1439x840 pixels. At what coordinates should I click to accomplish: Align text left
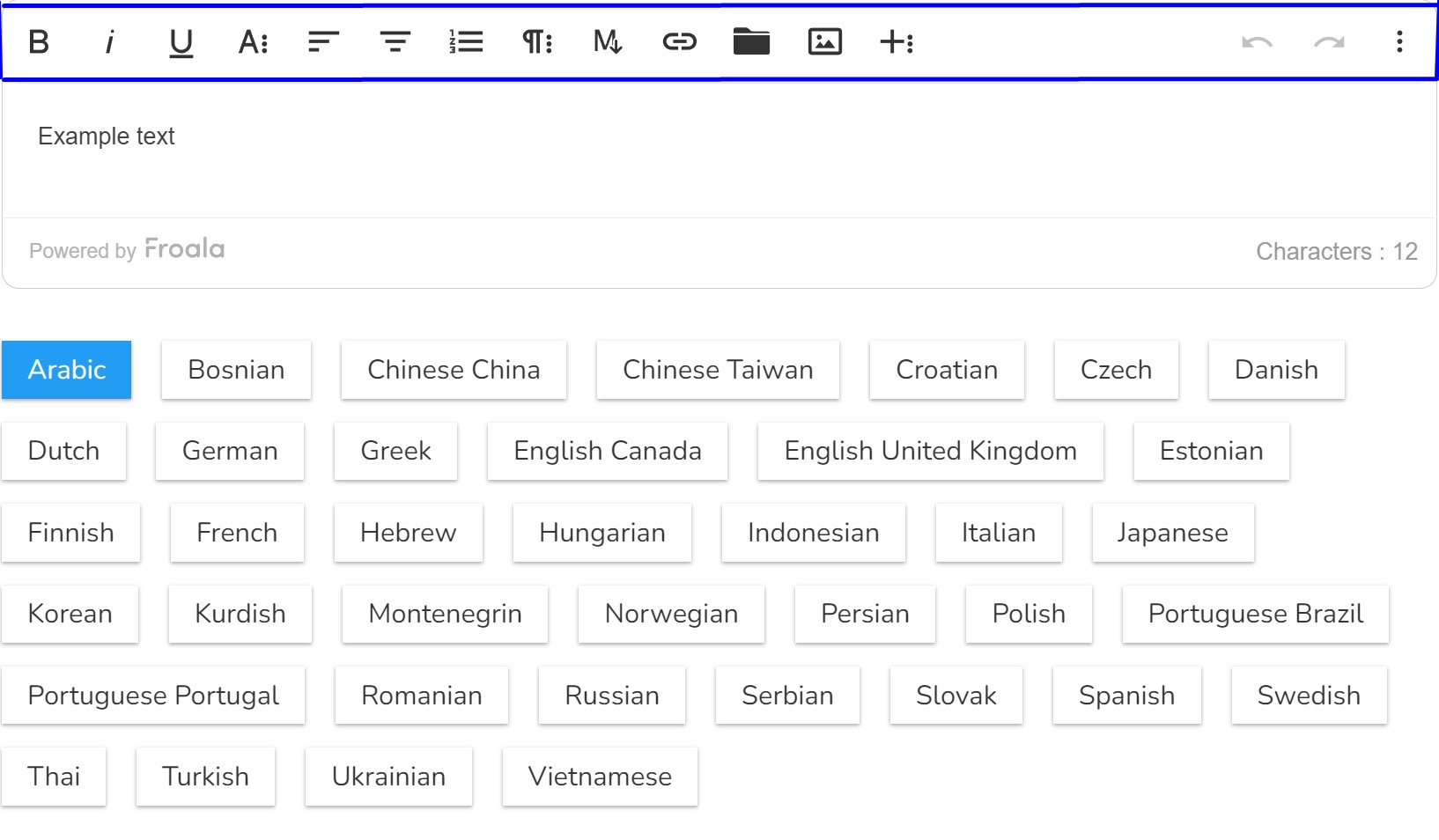pos(323,41)
